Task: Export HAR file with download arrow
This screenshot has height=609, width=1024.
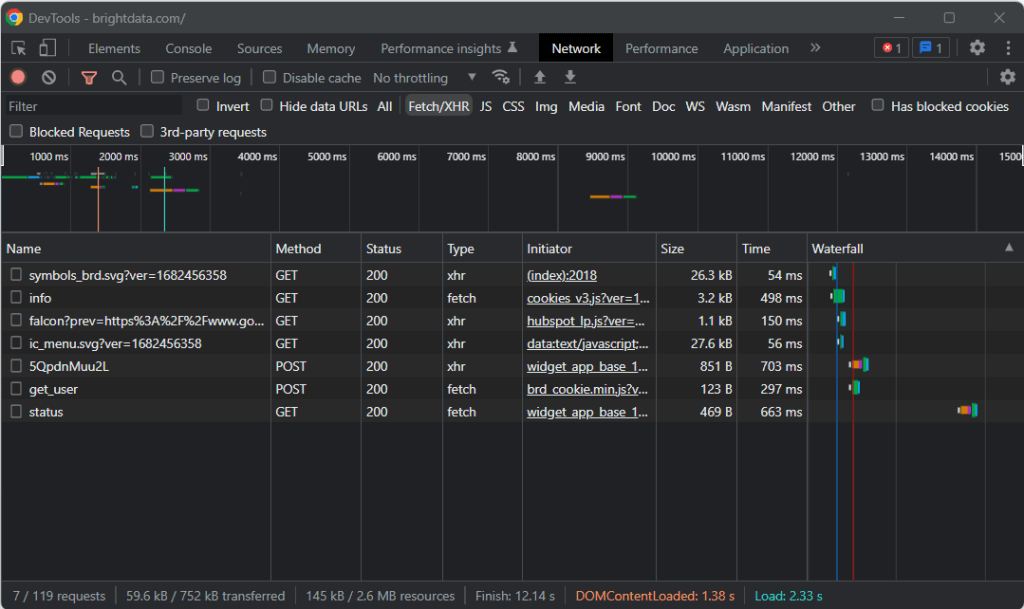Action: pyautogui.click(x=570, y=78)
